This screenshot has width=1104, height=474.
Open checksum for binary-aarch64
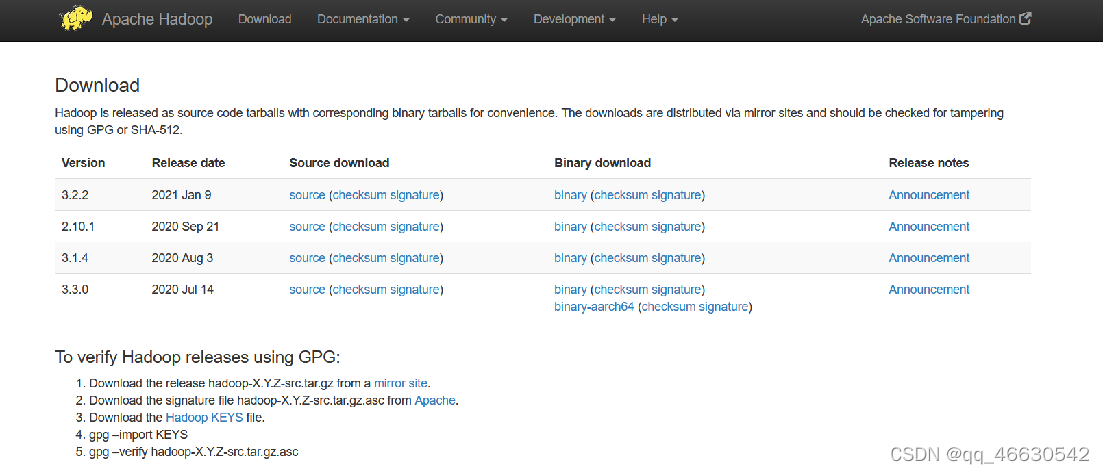[668, 307]
